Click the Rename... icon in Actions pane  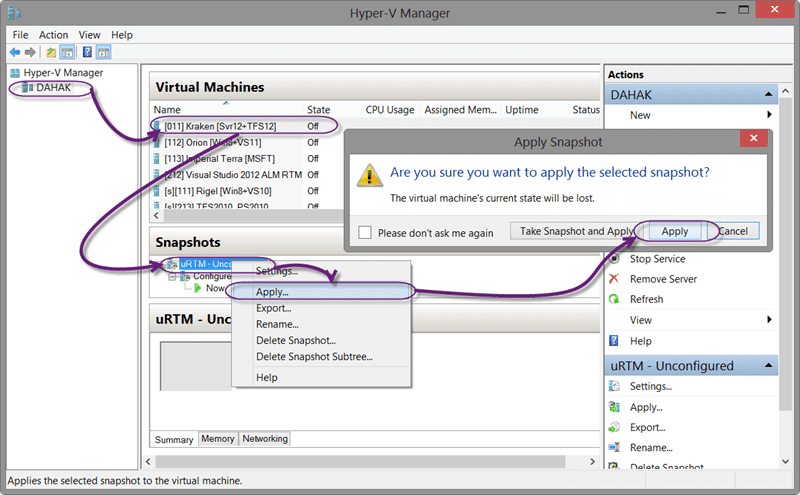tap(614, 448)
